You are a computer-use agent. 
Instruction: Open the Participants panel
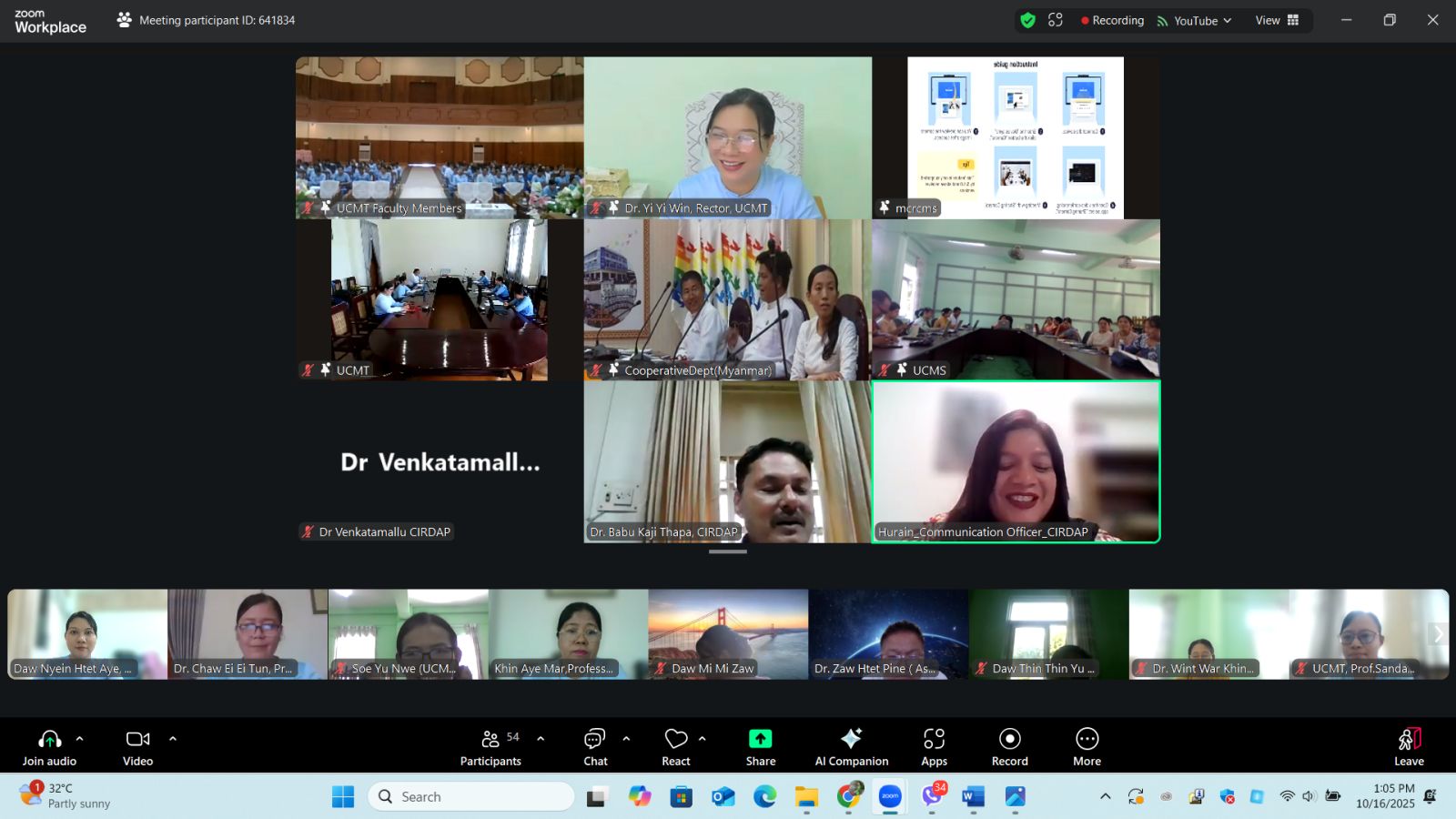[x=490, y=746]
